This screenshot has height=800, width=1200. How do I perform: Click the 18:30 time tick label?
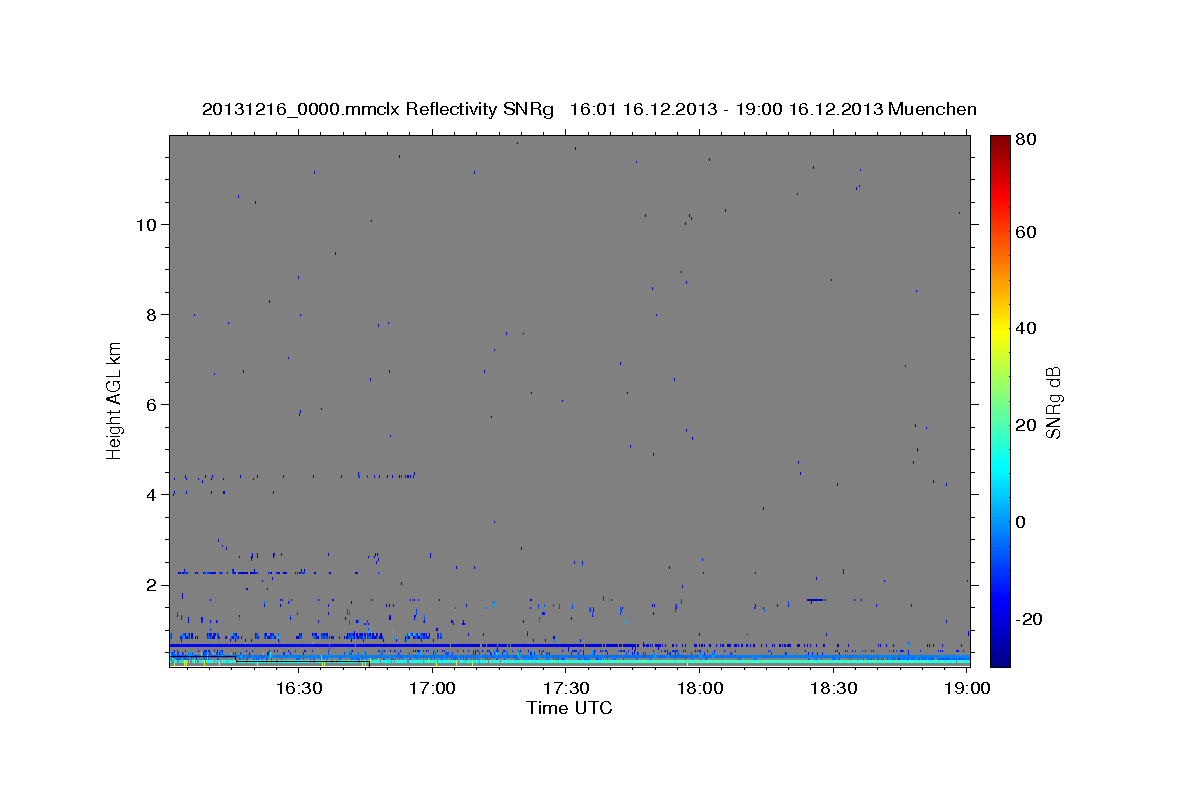835,688
